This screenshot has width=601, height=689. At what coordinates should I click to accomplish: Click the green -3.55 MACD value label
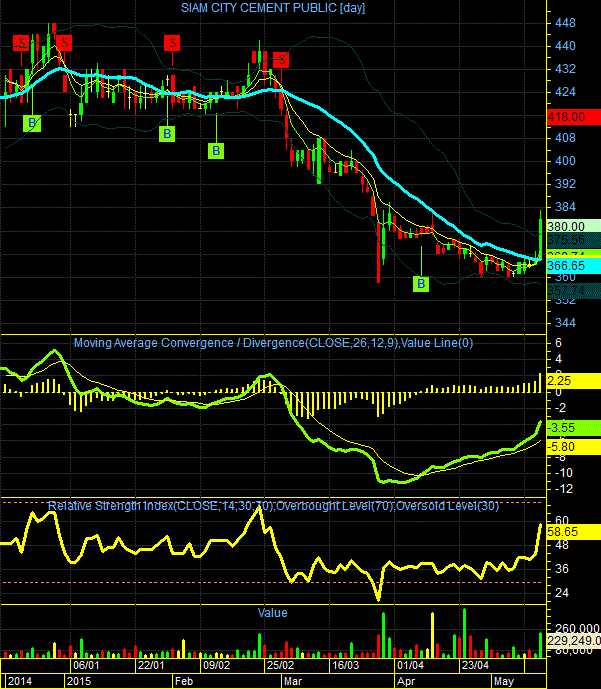[574, 428]
